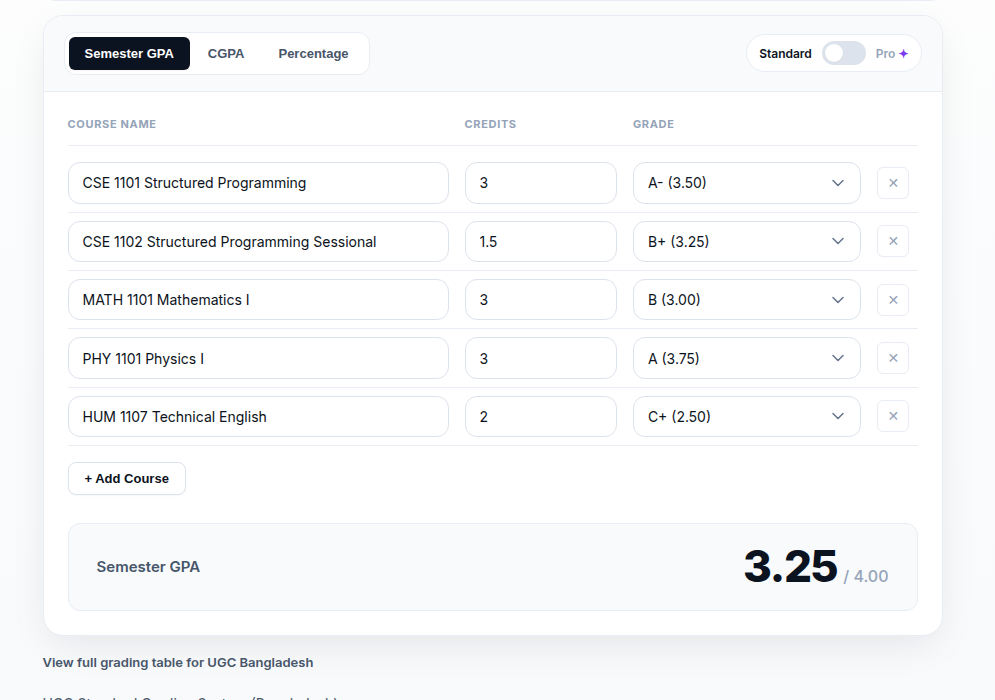The width and height of the screenshot is (995, 700).
Task: Click credits field showing 2 for HUM 1107
Action: [541, 416]
